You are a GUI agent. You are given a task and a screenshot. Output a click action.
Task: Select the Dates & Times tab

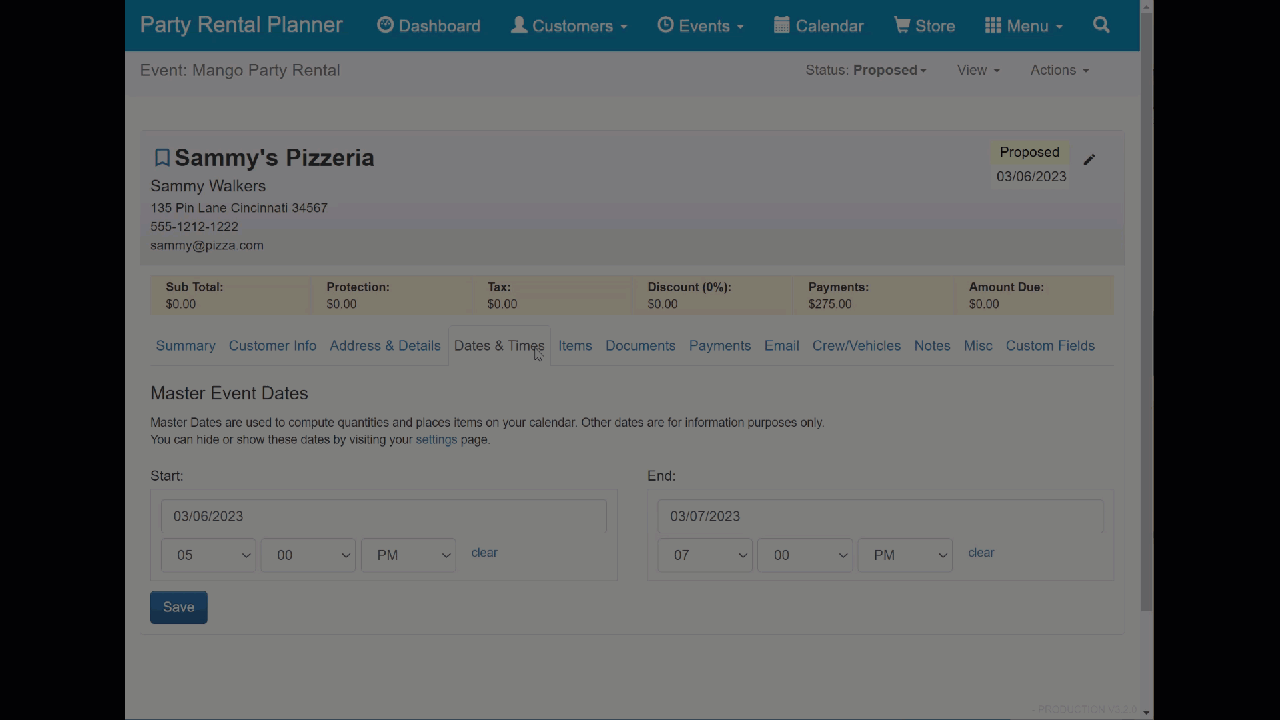point(499,346)
